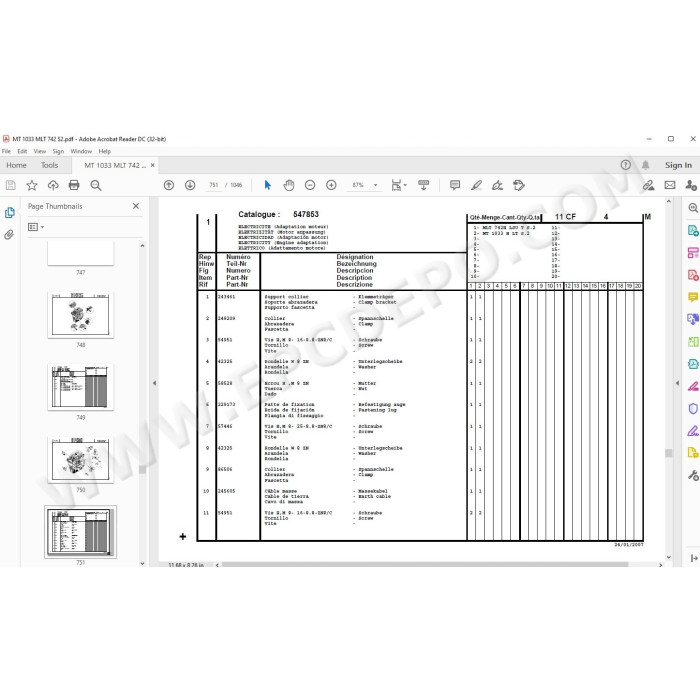The width and height of the screenshot is (700, 700).
Task: Open Protect shield tool in right pane
Action: point(692,408)
